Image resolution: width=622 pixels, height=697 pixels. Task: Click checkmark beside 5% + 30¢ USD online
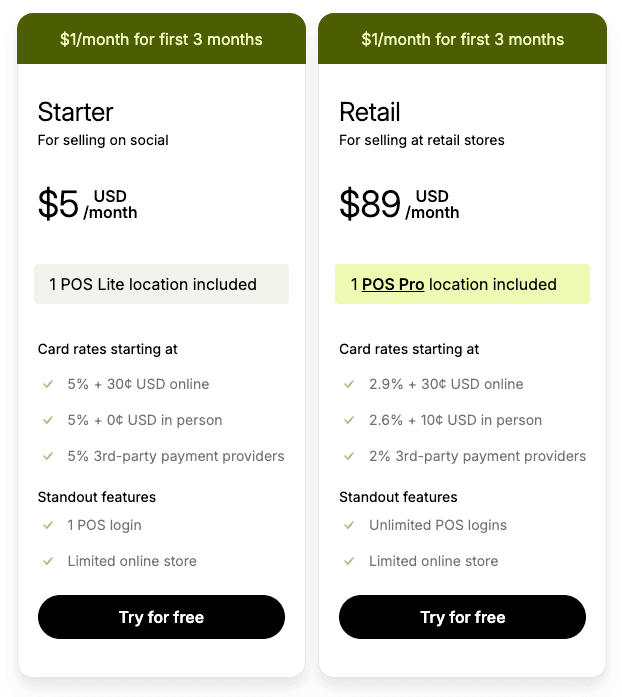pyautogui.click(x=47, y=384)
